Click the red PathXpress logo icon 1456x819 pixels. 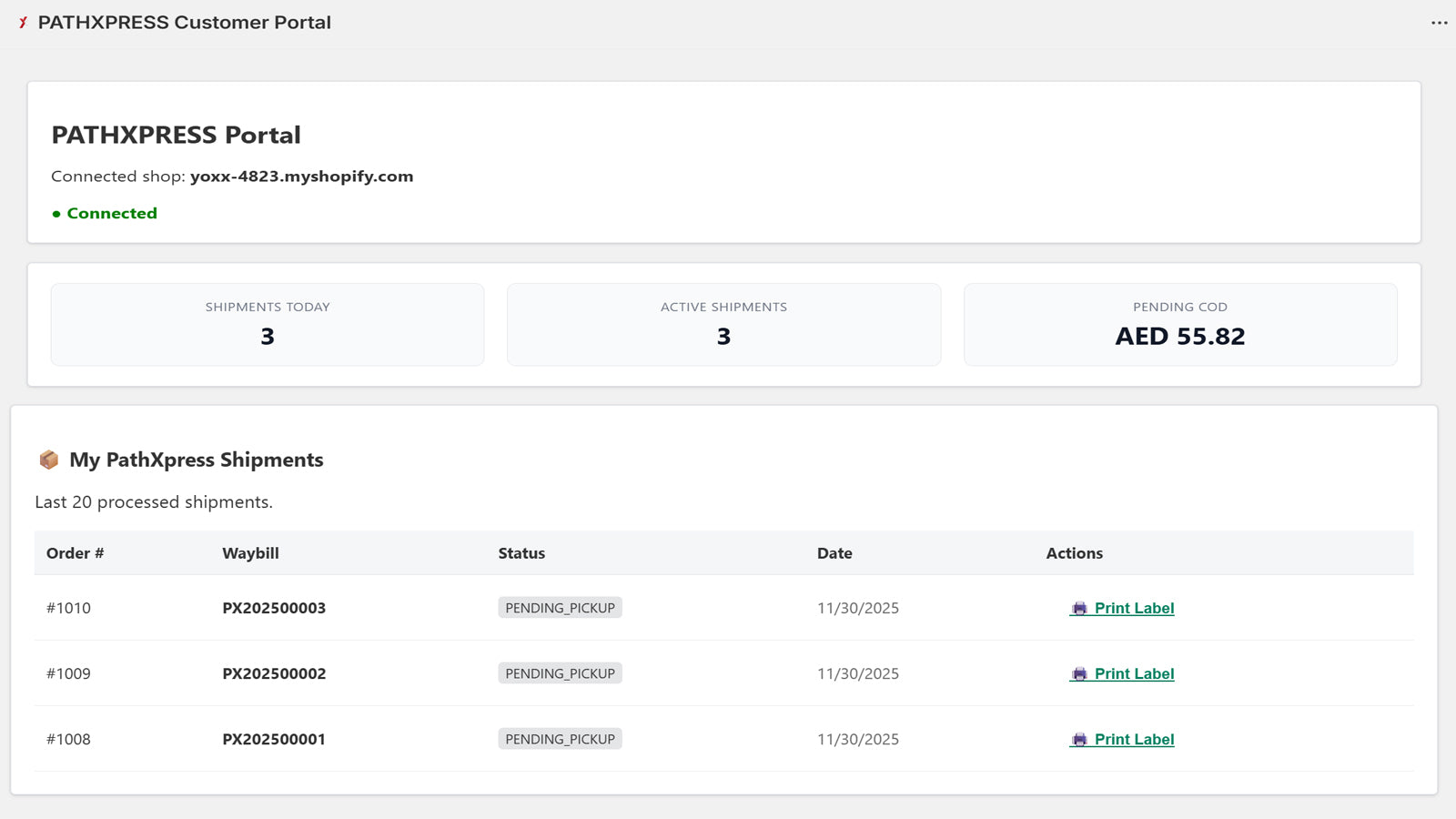point(23,23)
